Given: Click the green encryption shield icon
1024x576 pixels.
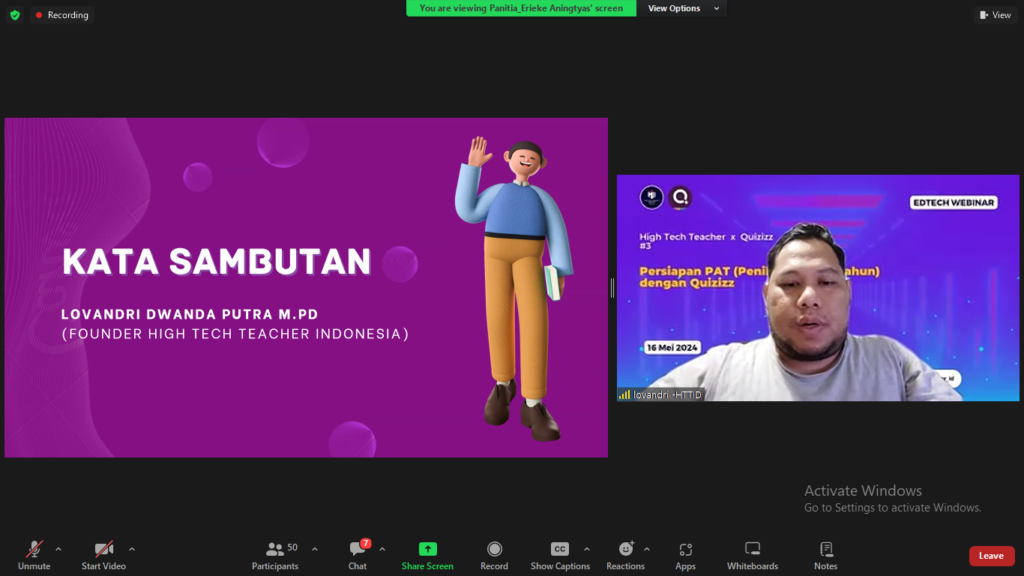Looking at the screenshot, I should tap(15, 15).
